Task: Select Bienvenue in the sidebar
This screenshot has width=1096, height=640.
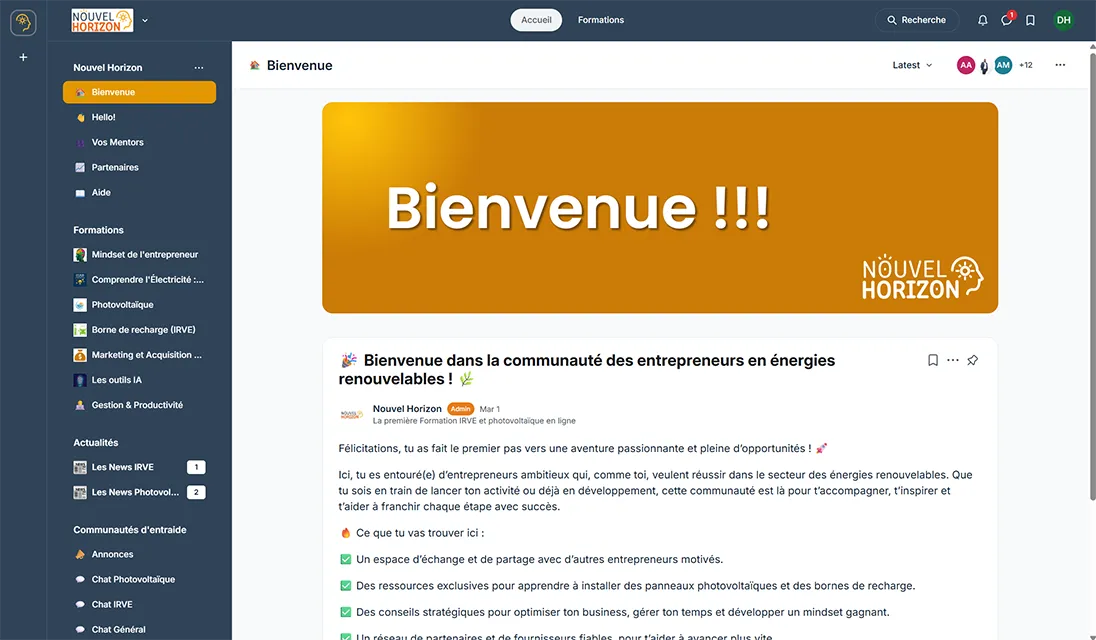Action: point(139,92)
